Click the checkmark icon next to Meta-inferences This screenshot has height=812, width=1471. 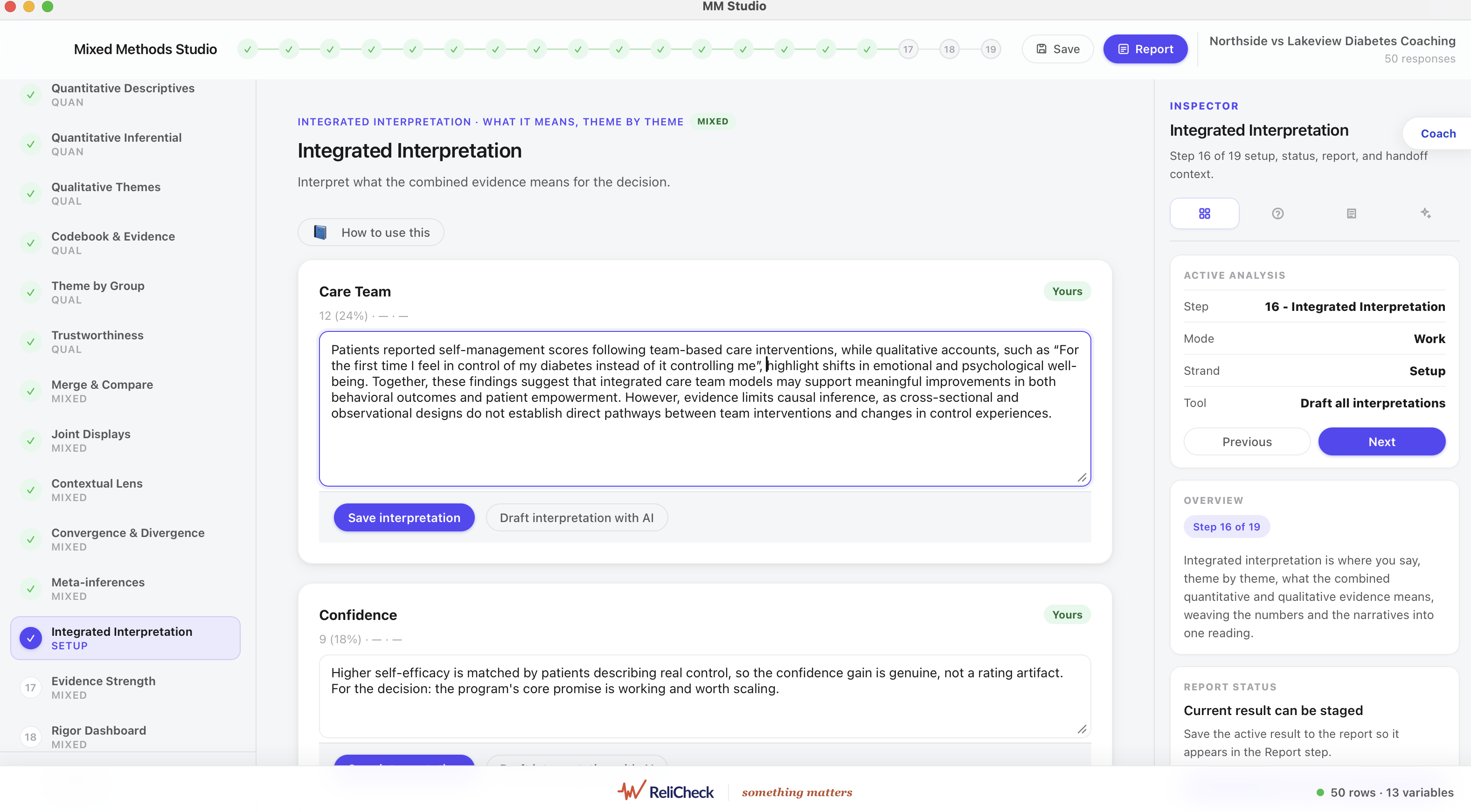pyautogui.click(x=31, y=589)
